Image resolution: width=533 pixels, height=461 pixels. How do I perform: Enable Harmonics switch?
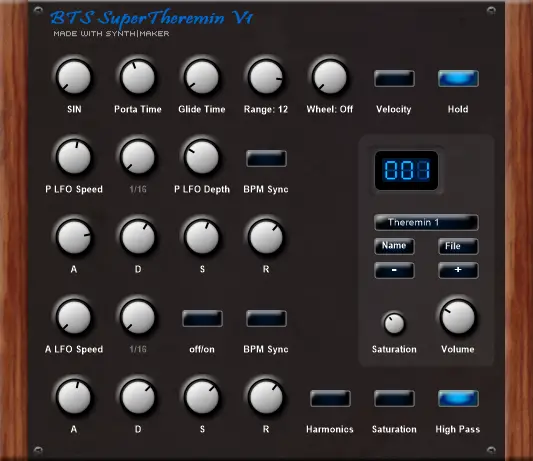tap(330, 398)
